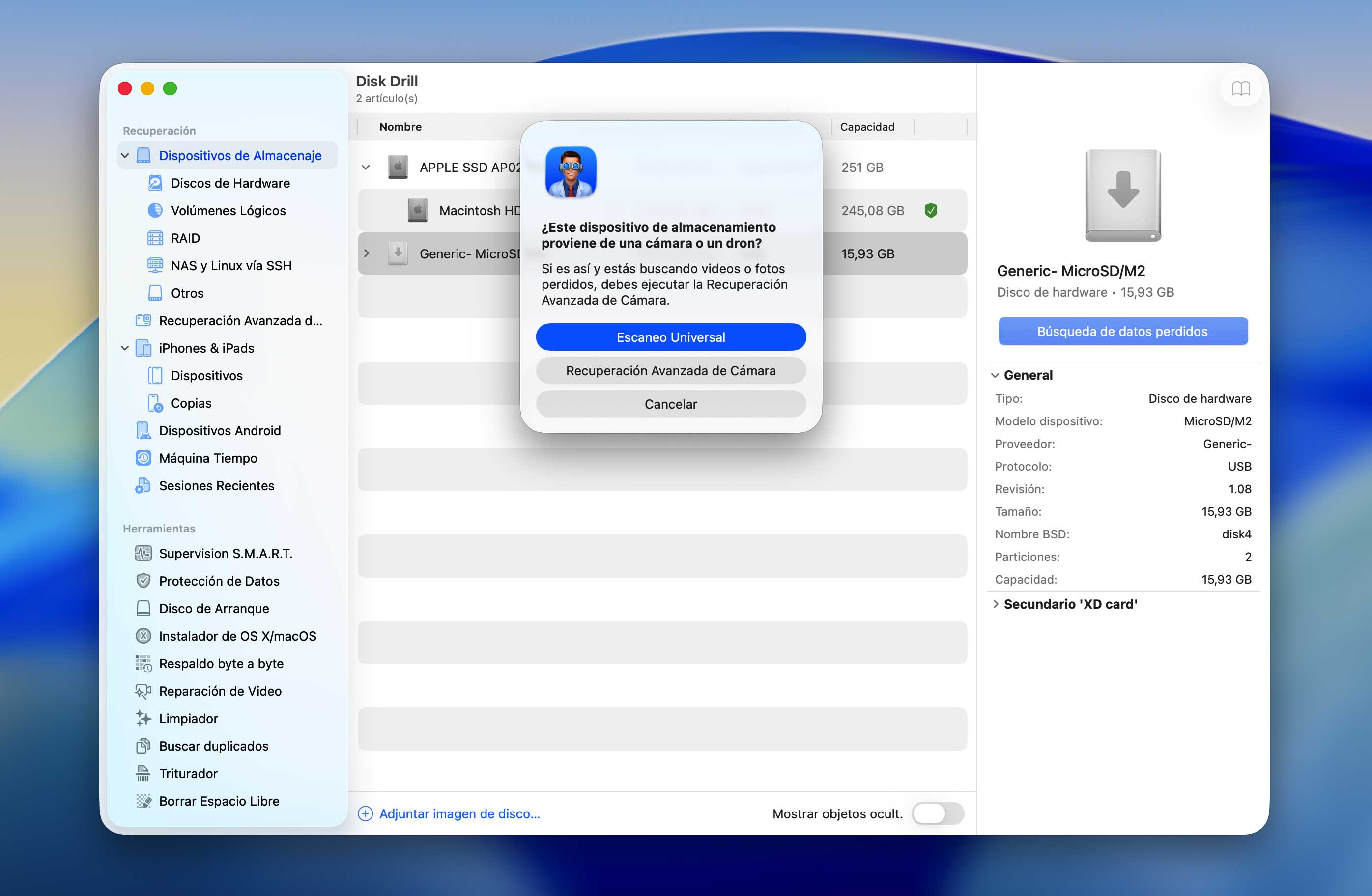Click the 245,08 GB capacity cell

(872, 210)
